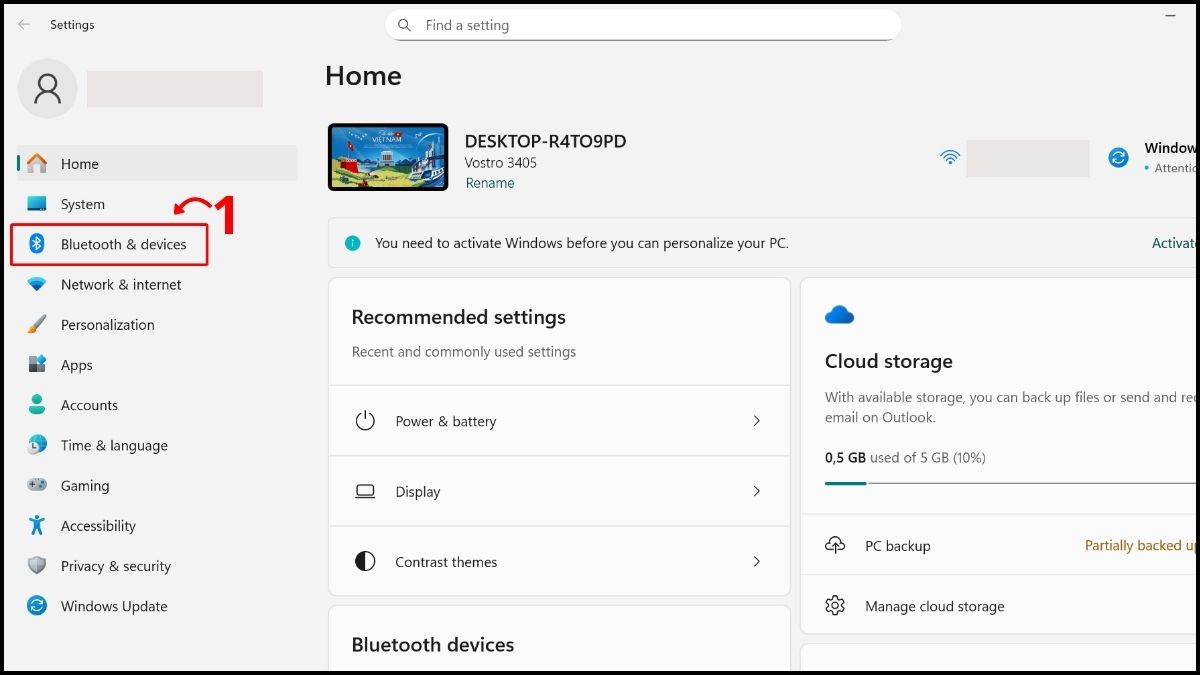Open Apps settings page
The width and height of the screenshot is (1200, 675).
[x=157, y=365]
